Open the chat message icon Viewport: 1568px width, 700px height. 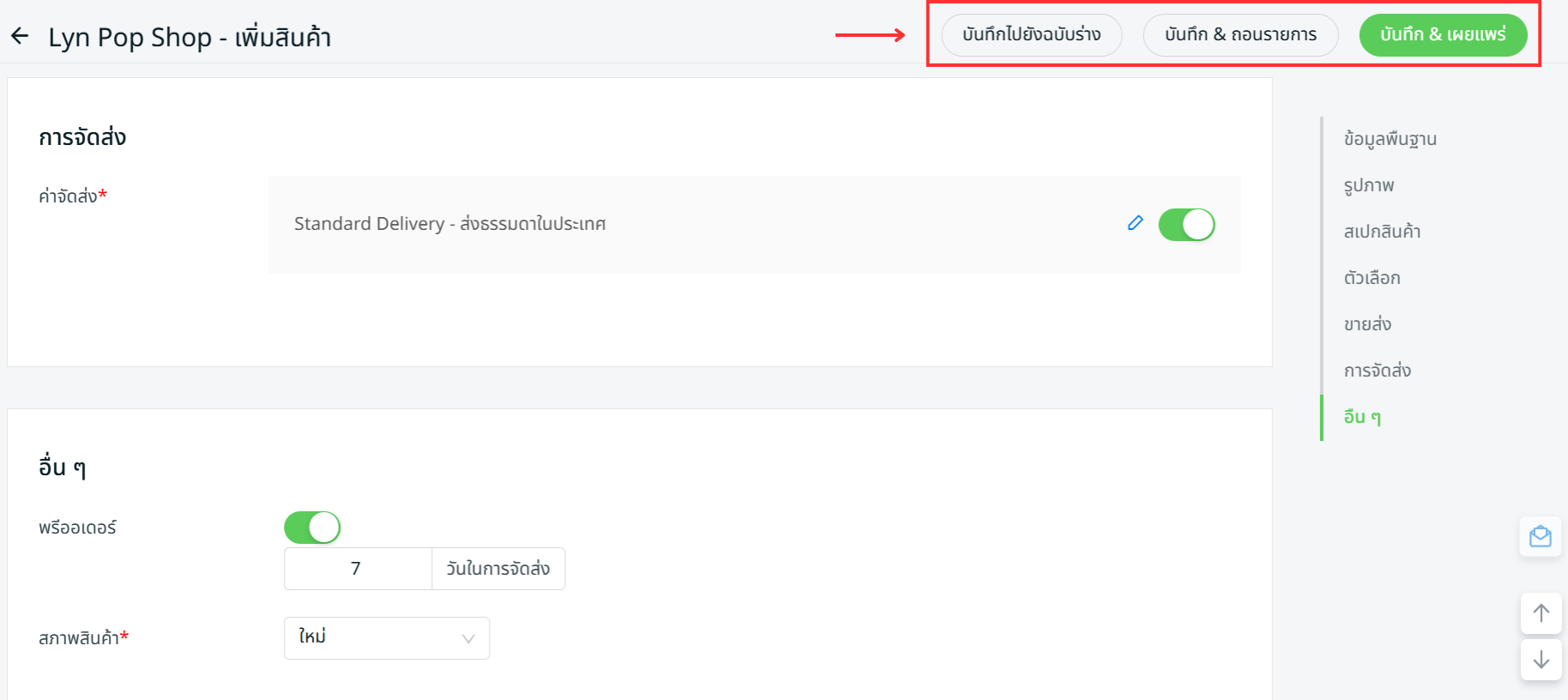point(1541,537)
